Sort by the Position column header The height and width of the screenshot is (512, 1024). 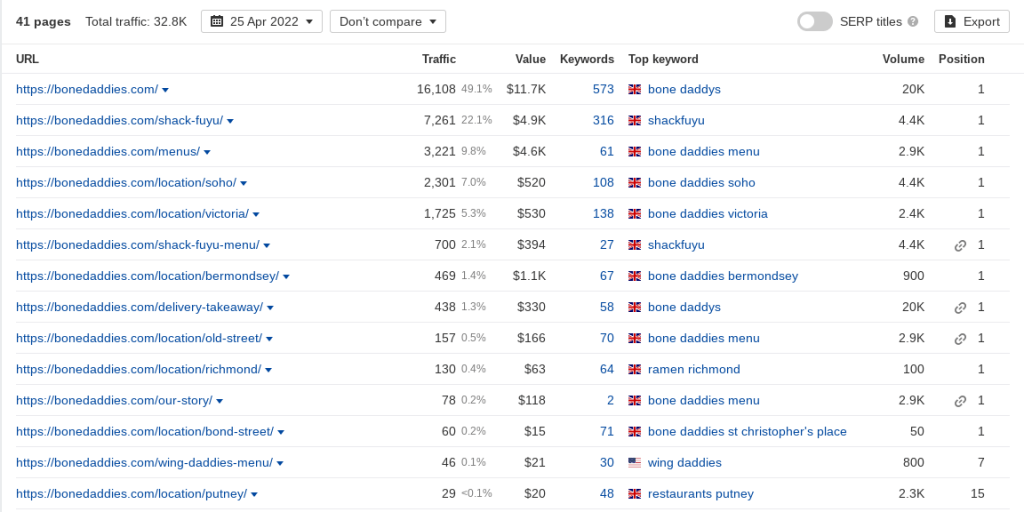[x=961, y=59]
